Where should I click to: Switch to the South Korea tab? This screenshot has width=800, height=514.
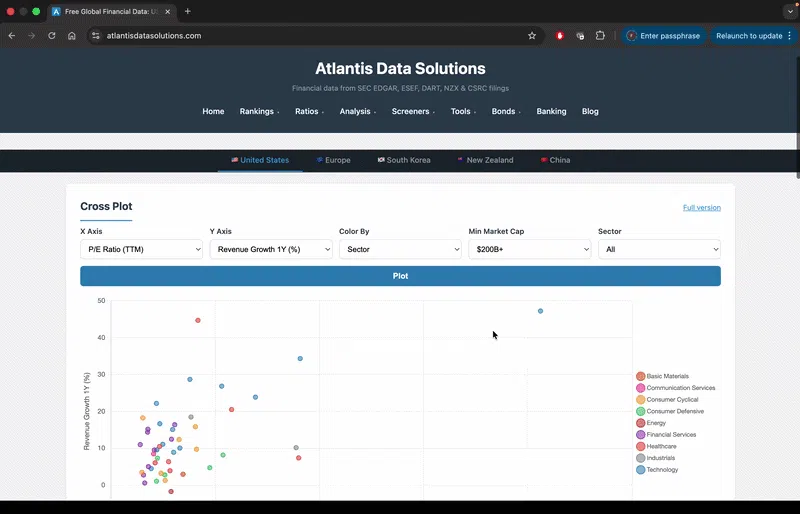tap(404, 160)
